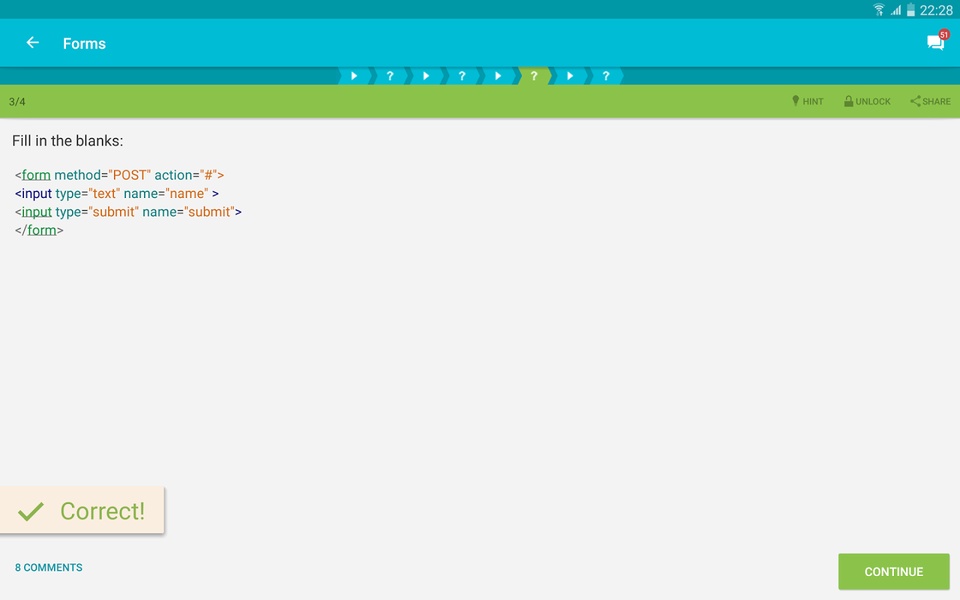
Task: Click the input type="text" code line
Action: tap(117, 193)
